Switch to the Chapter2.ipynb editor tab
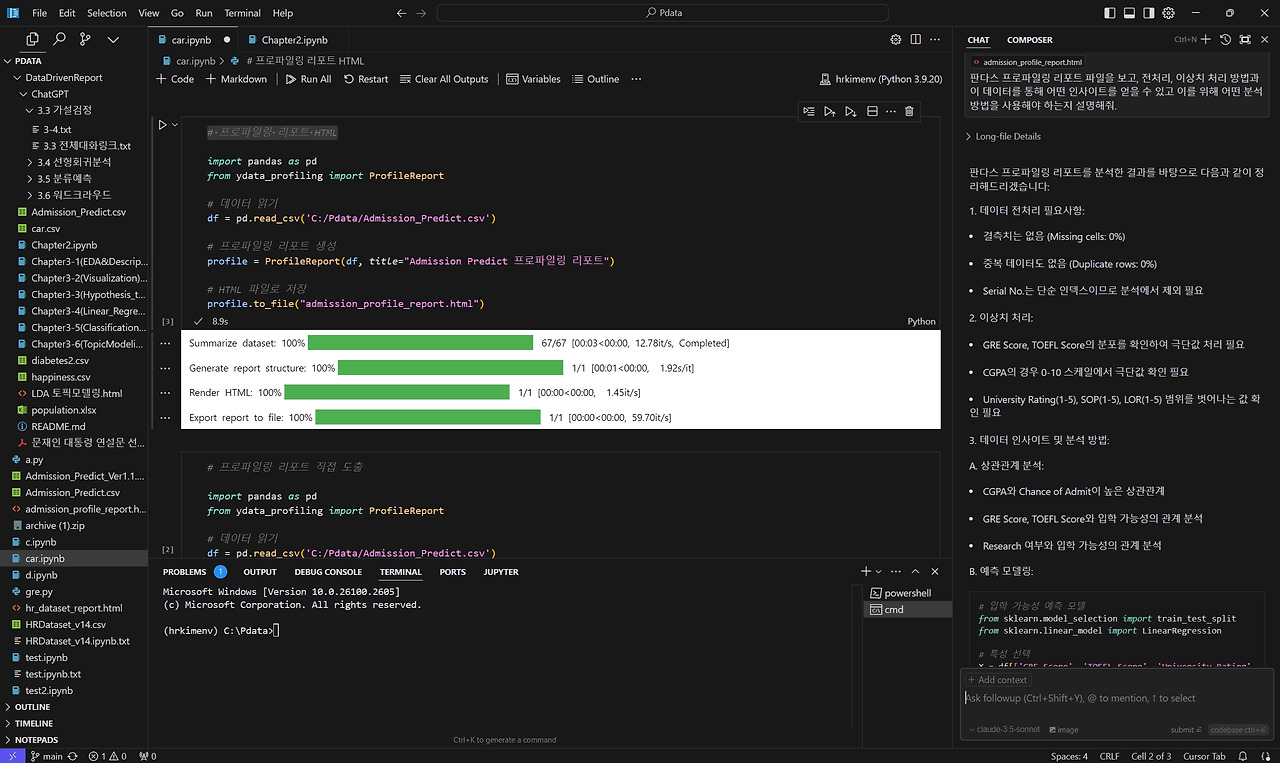 [x=294, y=40]
